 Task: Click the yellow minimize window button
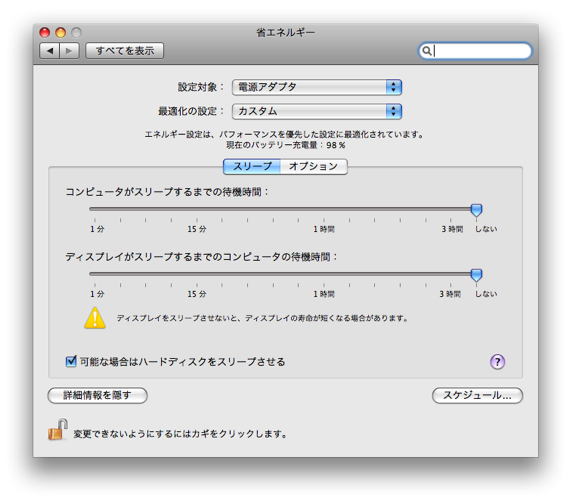[61, 33]
